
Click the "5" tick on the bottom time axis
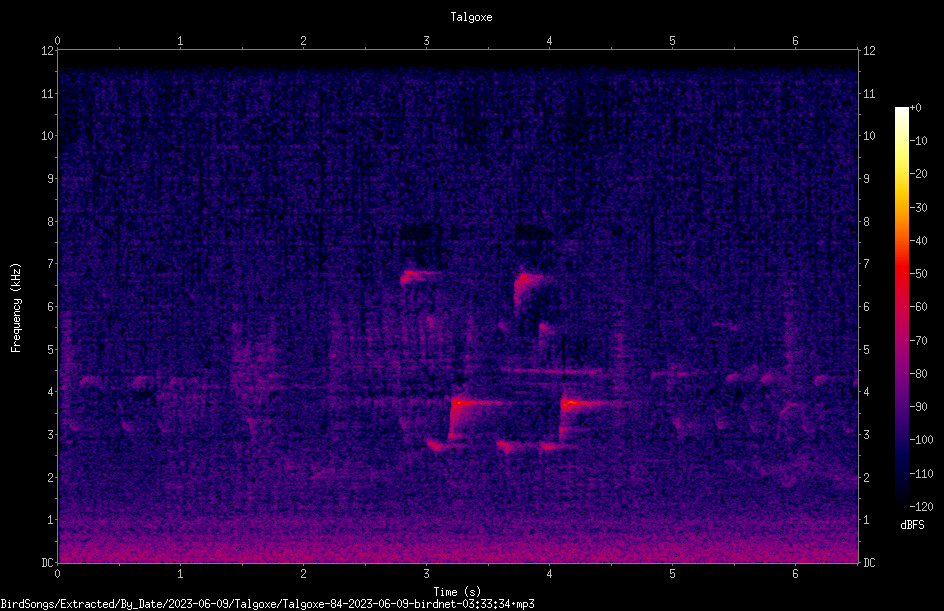coord(672,574)
